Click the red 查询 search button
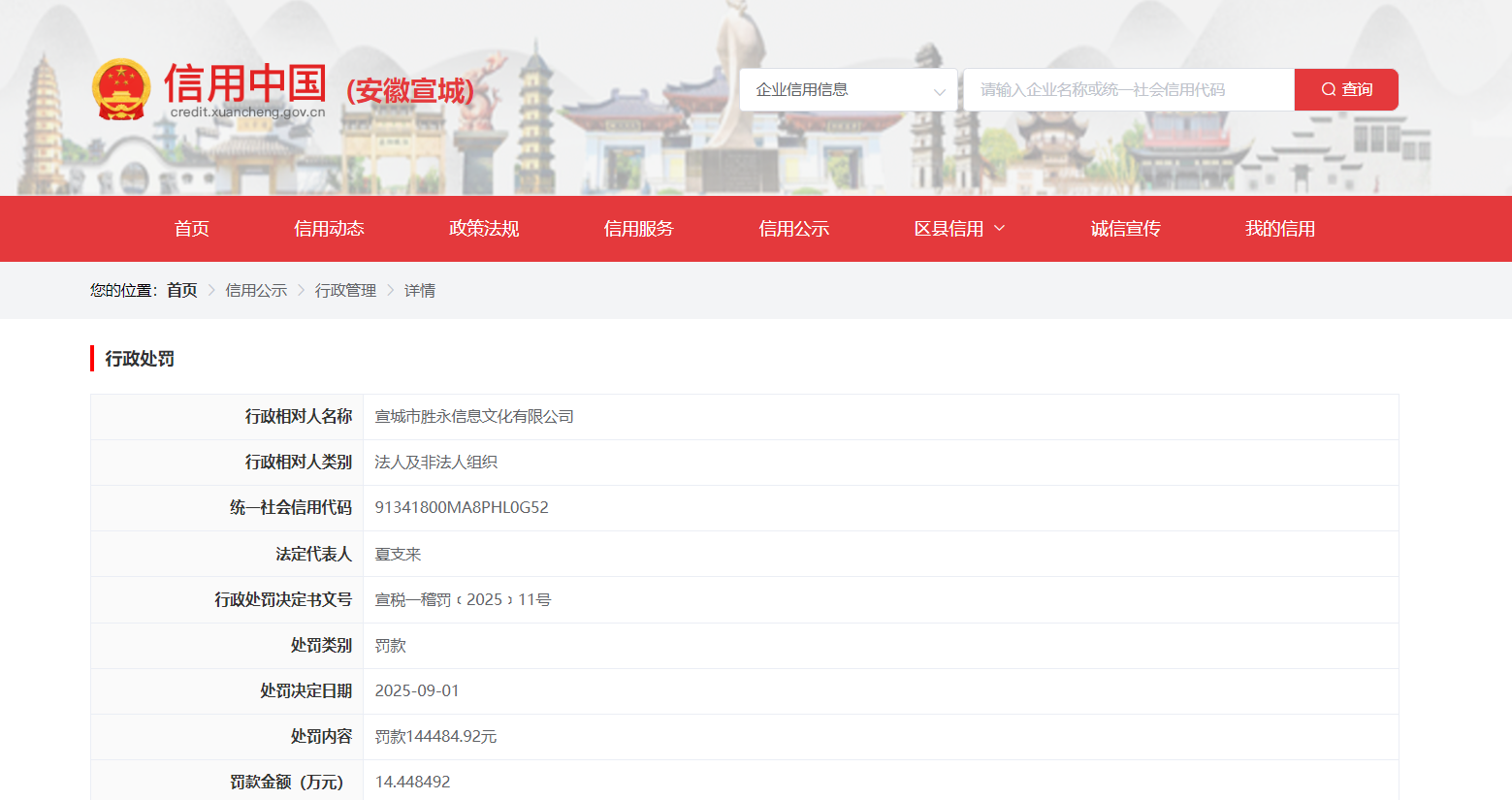This screenshot has height=800, width=1512. (1346, 90)
